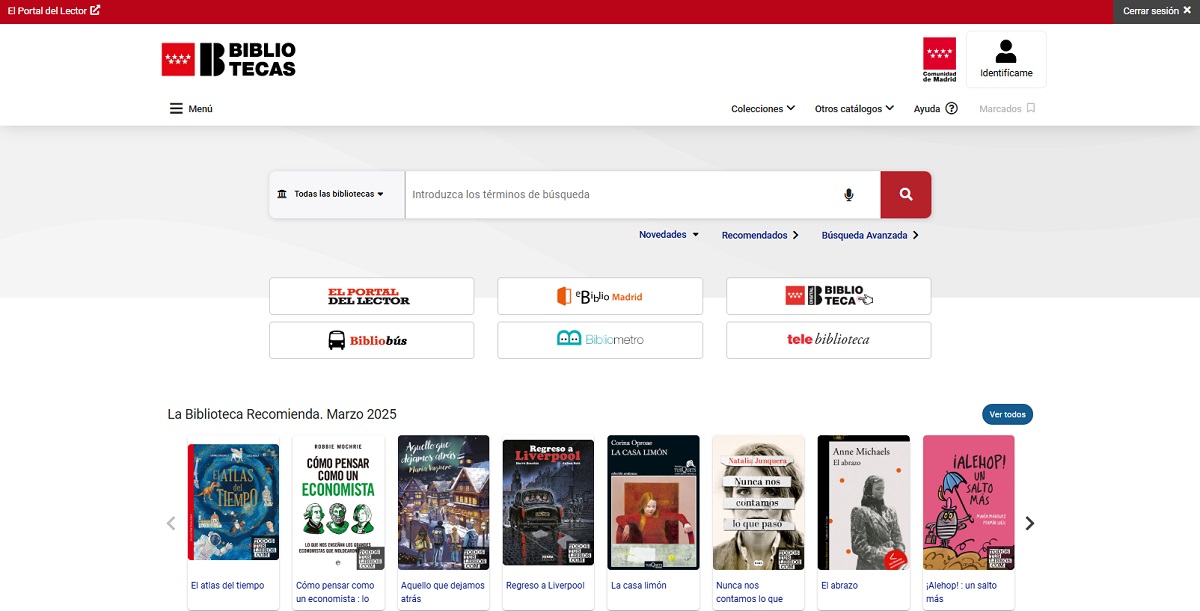Open the Ayuda question mark icon
The height and width of the screenshot is (611, 1200).
click(x=951, y=108)
